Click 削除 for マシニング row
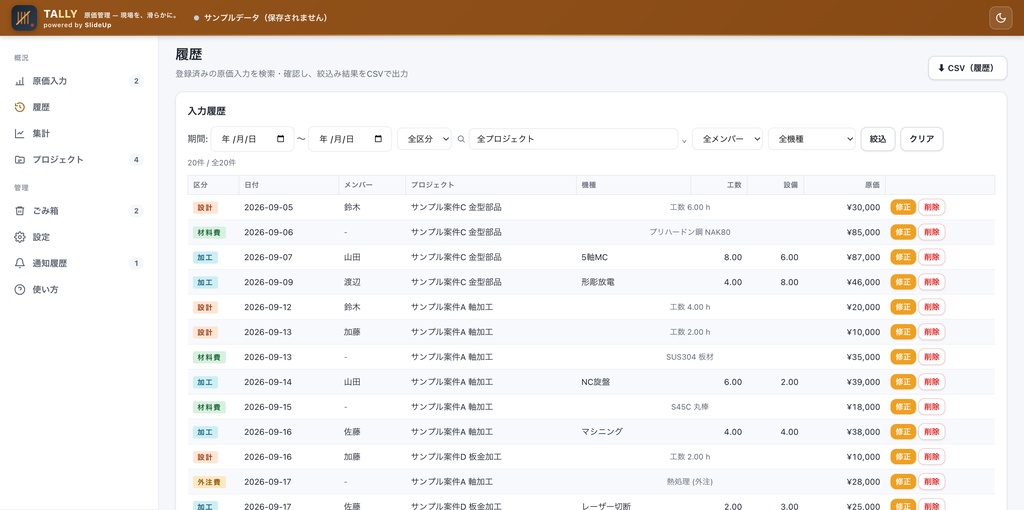 click(x=931, y=432)
